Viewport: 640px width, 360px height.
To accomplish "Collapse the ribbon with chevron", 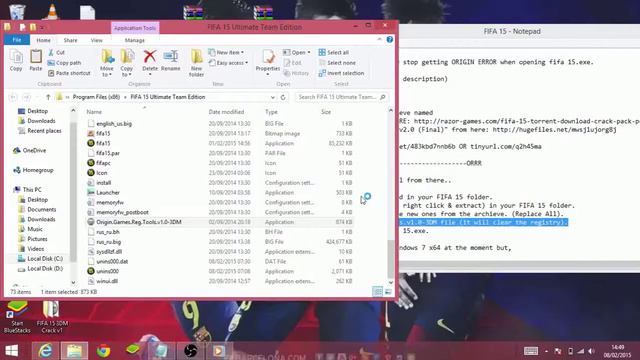I will [380, 39].
